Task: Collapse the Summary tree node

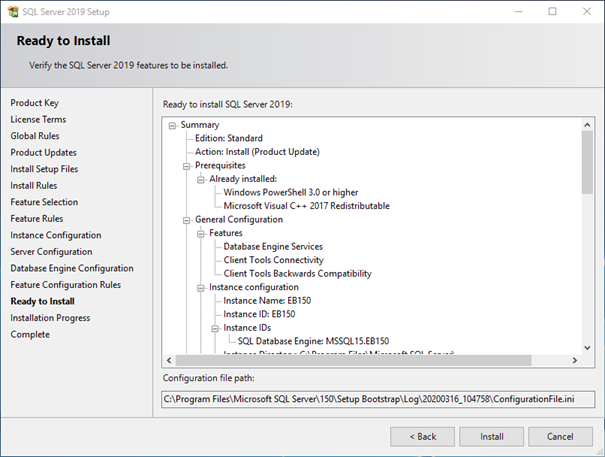Action: tap(172, 125)
